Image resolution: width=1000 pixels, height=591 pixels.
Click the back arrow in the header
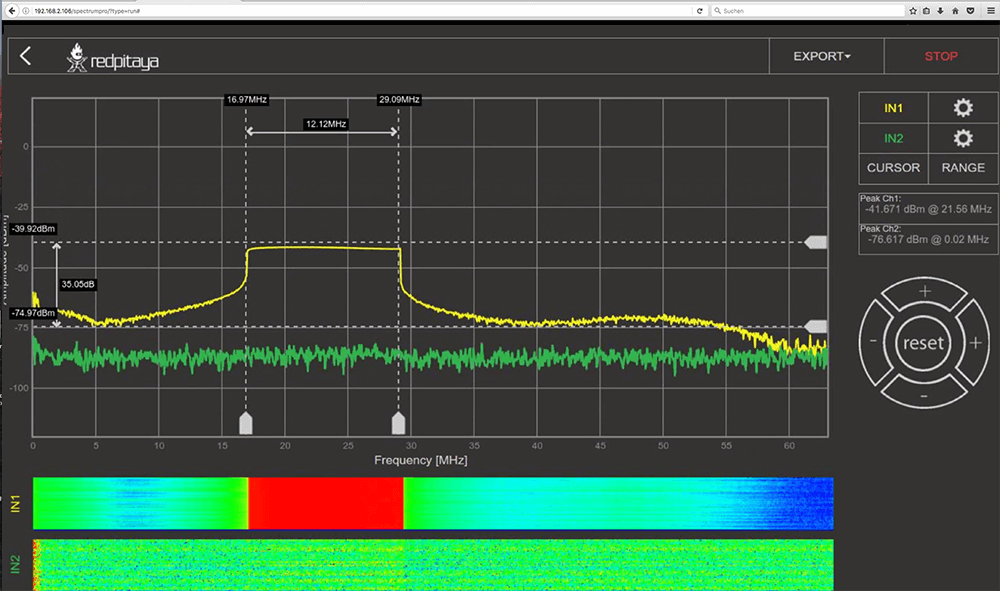tap(26, 56)
